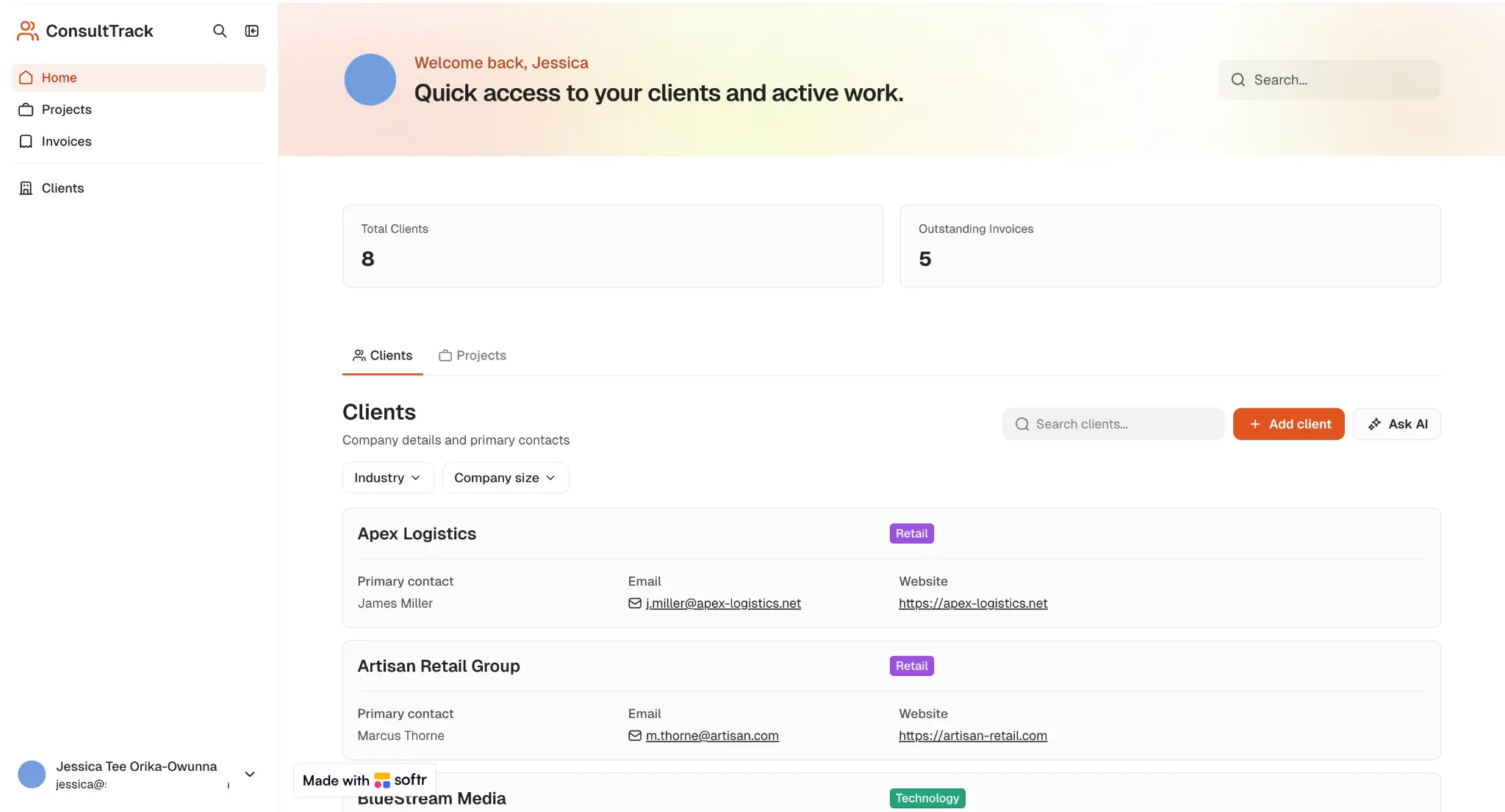Select the Outstanding Invoices card

pyautogui.click(x=1170, y=245)
